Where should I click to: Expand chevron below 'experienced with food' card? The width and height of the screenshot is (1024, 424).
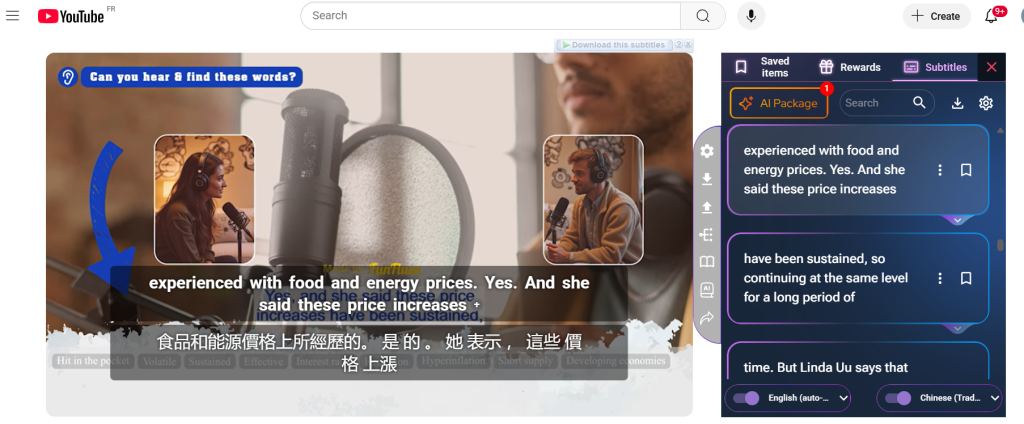pyautogui.click(x=957, y=221)
